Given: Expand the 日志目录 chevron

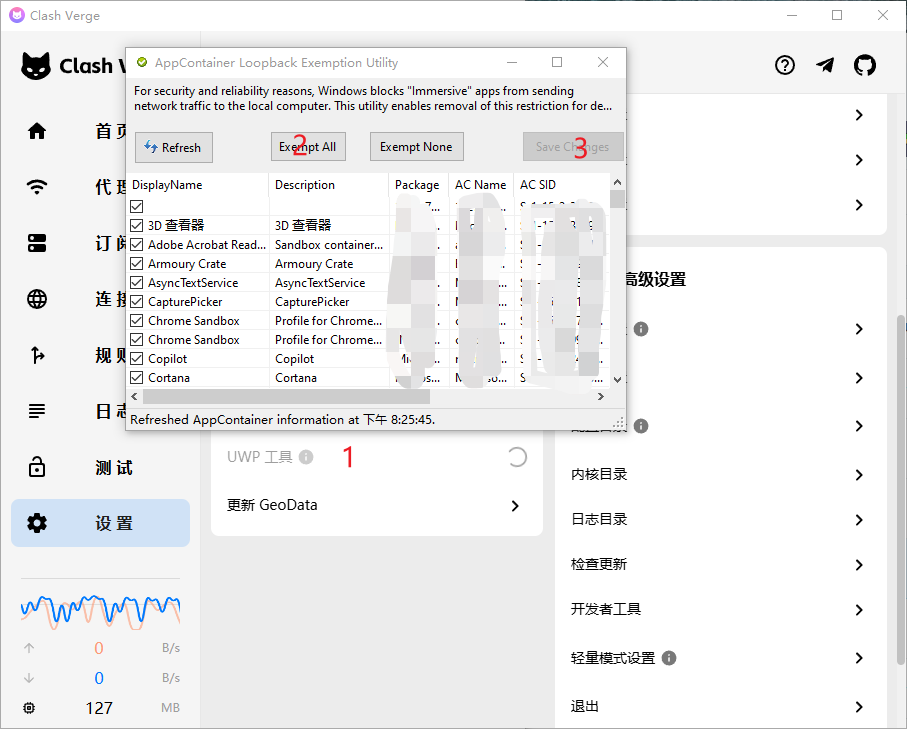Looking at the screenshot, I should click(x=859, y=520).
